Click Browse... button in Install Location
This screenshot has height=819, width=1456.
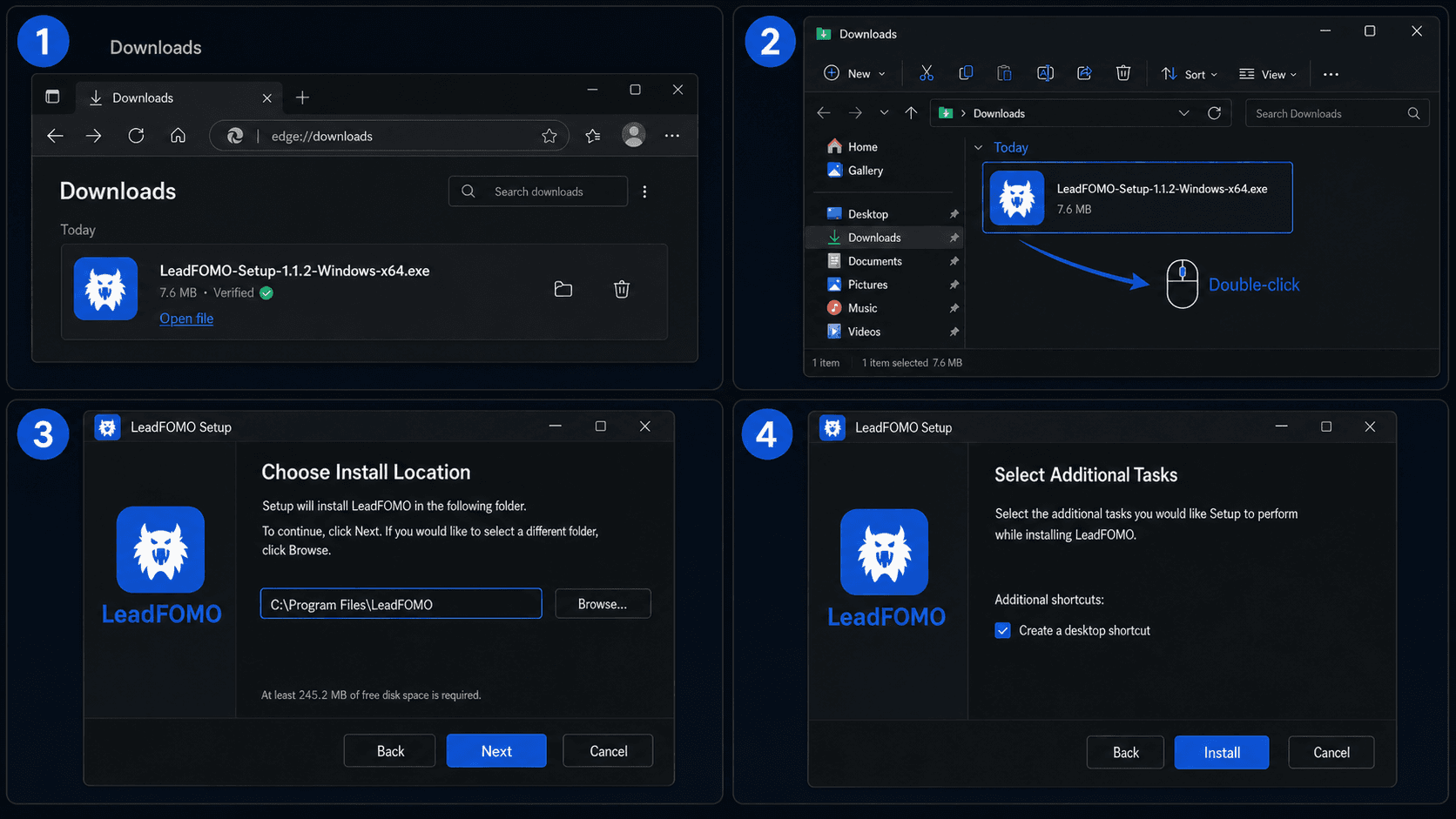[603, 604]
